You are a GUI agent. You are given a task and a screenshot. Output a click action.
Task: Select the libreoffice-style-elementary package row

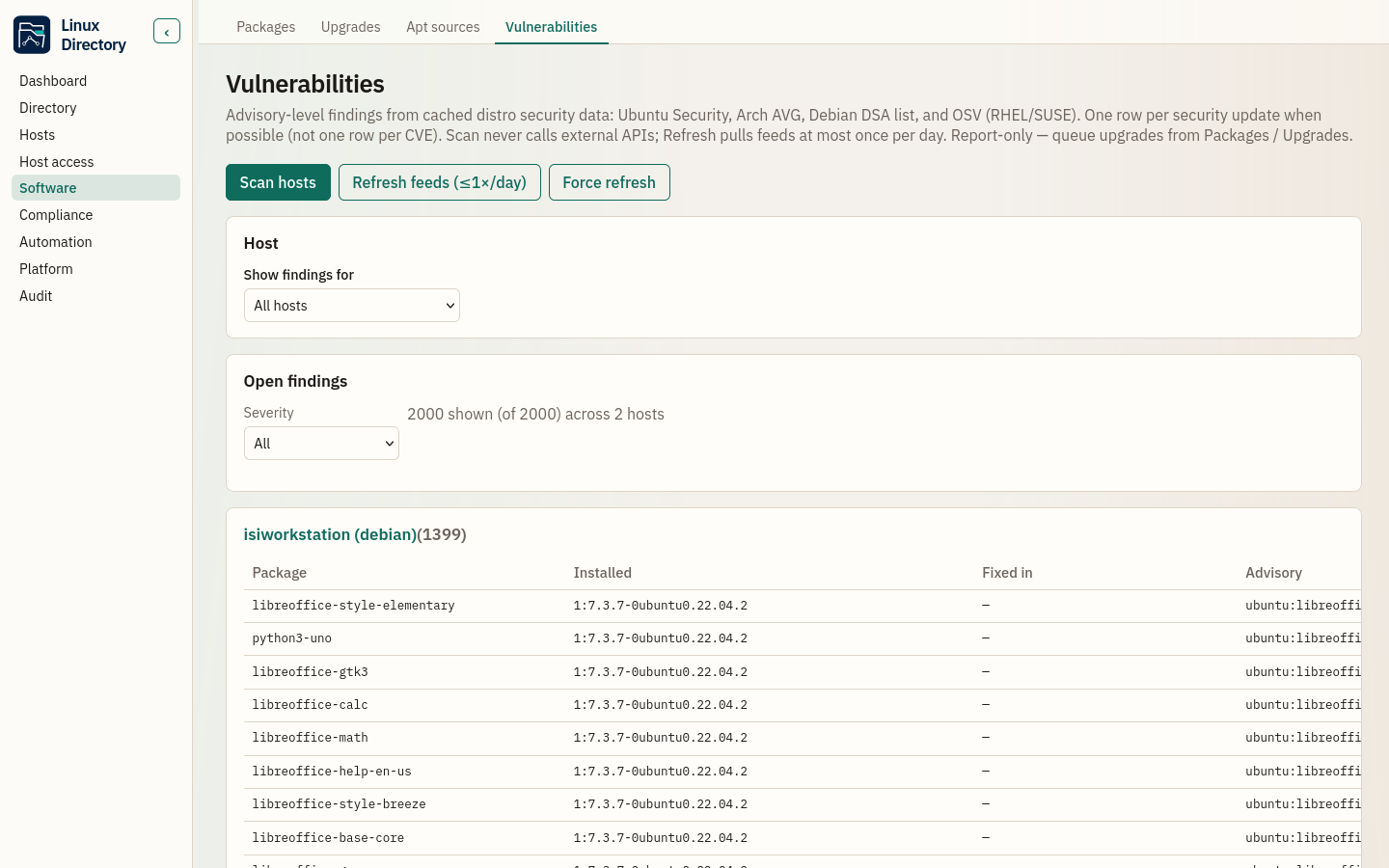(803, 606)
